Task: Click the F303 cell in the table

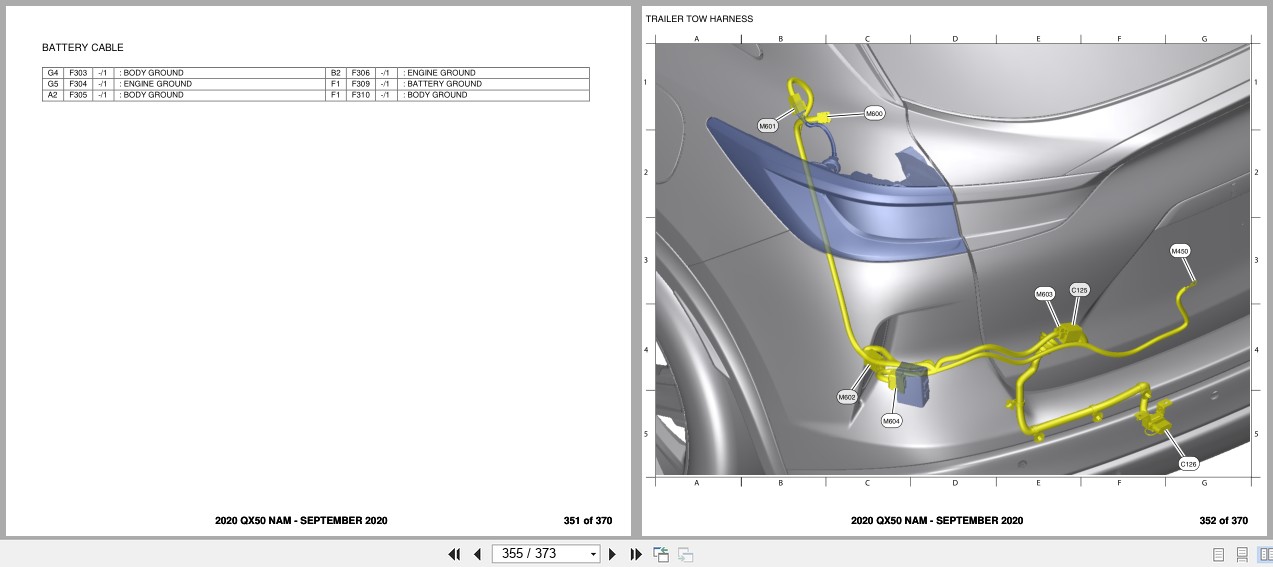Action: [x=78, y=73]
